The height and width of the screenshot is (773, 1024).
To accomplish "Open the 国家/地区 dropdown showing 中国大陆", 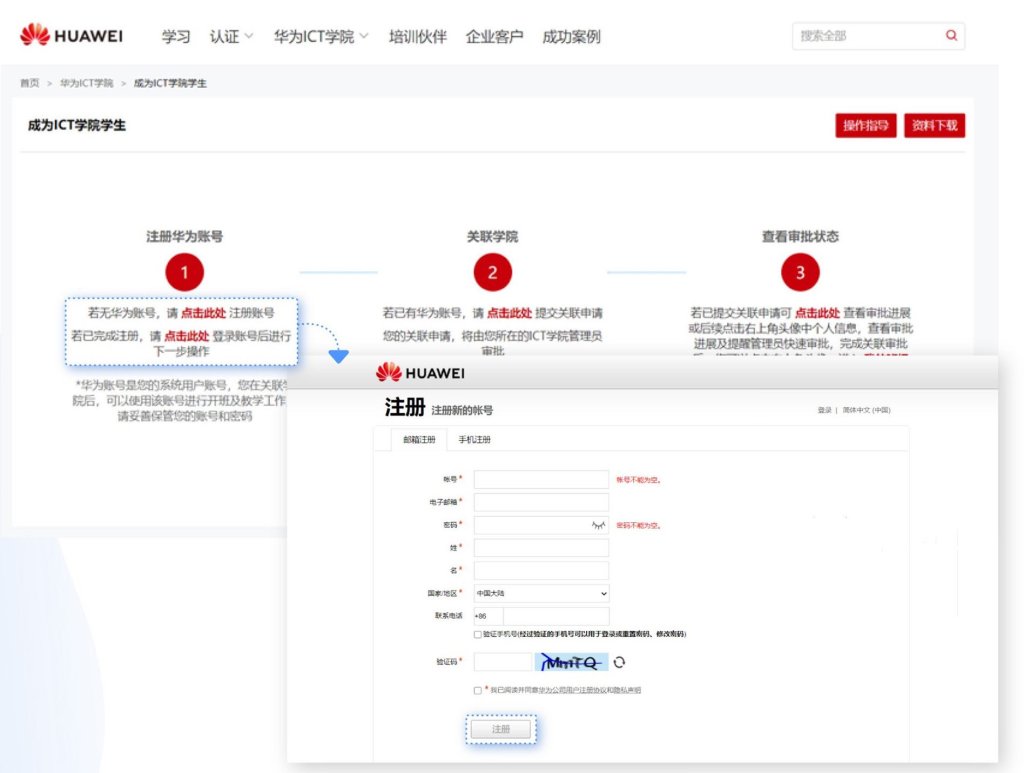I will point(541,593).
